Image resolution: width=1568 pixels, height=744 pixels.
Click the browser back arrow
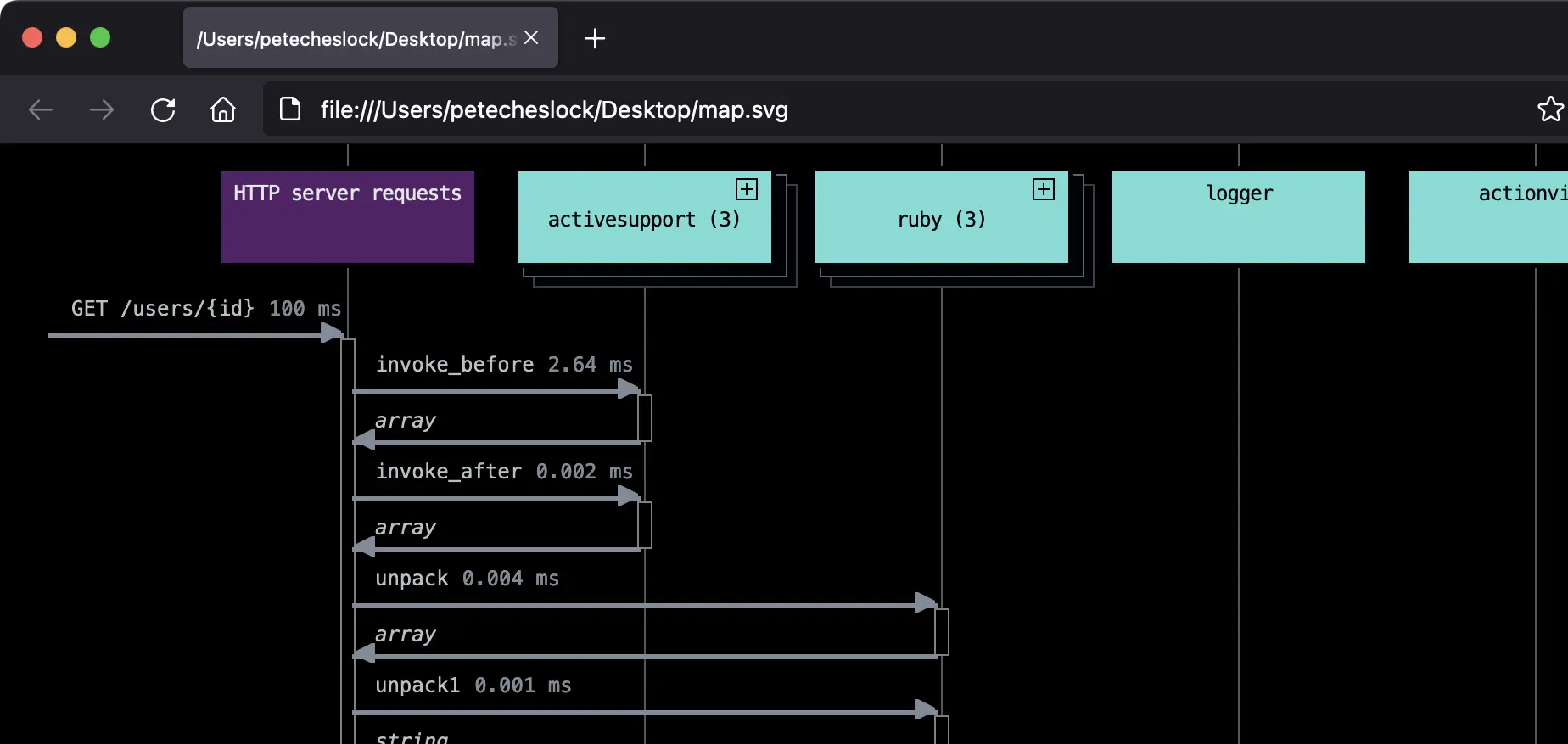[41, 109]
